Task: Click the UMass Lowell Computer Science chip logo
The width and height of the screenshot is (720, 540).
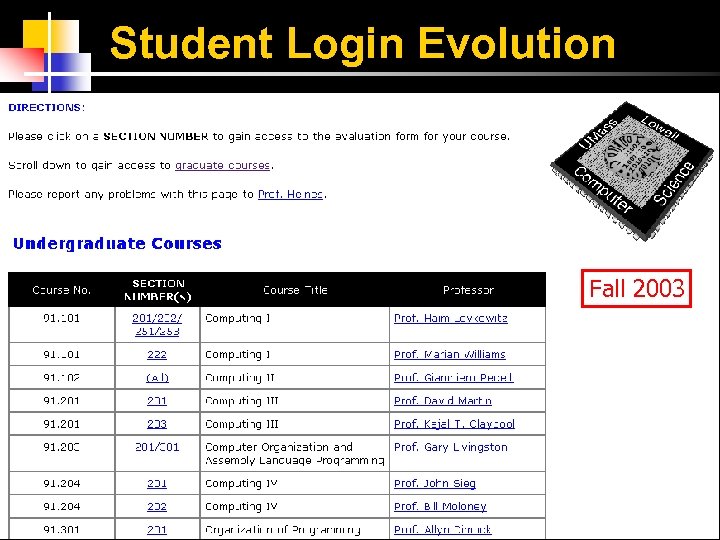Action: click(x=632, y=171)
